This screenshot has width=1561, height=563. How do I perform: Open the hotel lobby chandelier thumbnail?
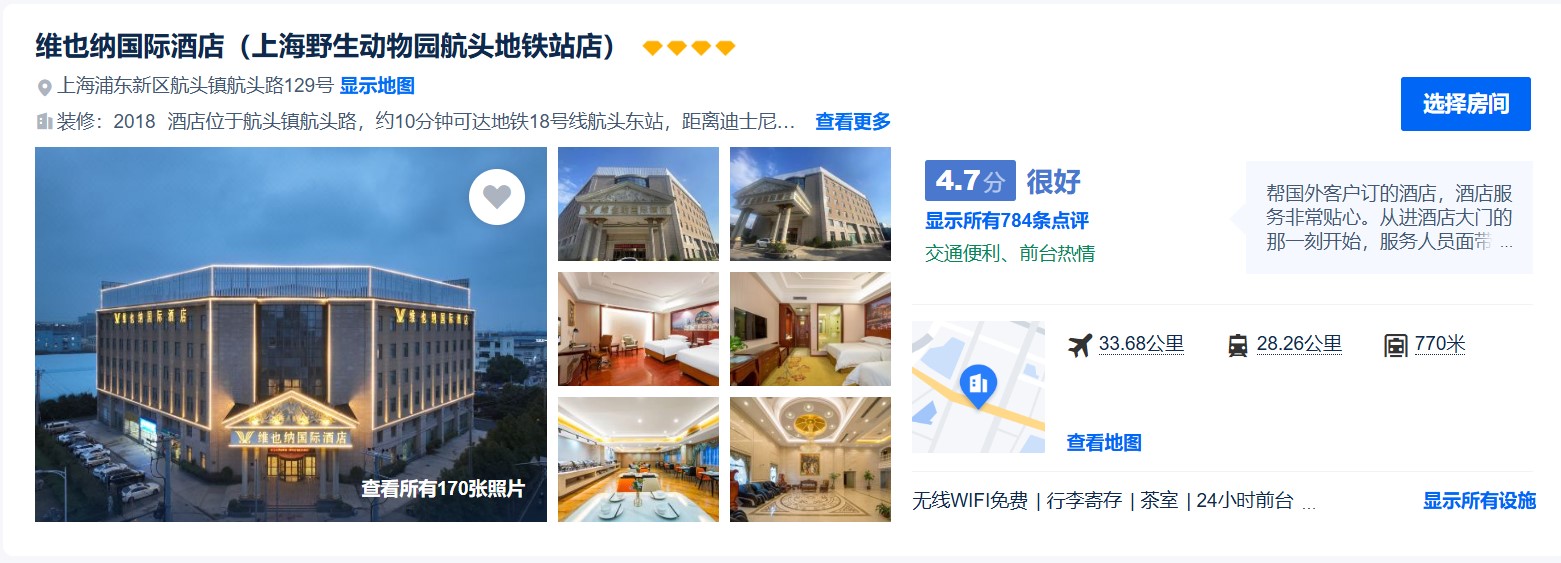(x=810, y=459)
